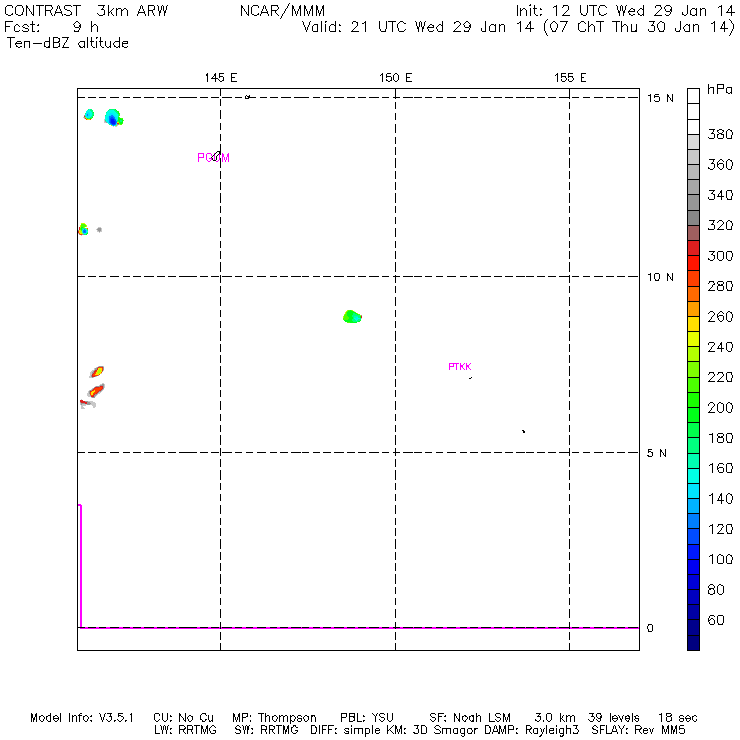Pick the yellow colorbar swatch beside 260

click(x=693, y=324)
